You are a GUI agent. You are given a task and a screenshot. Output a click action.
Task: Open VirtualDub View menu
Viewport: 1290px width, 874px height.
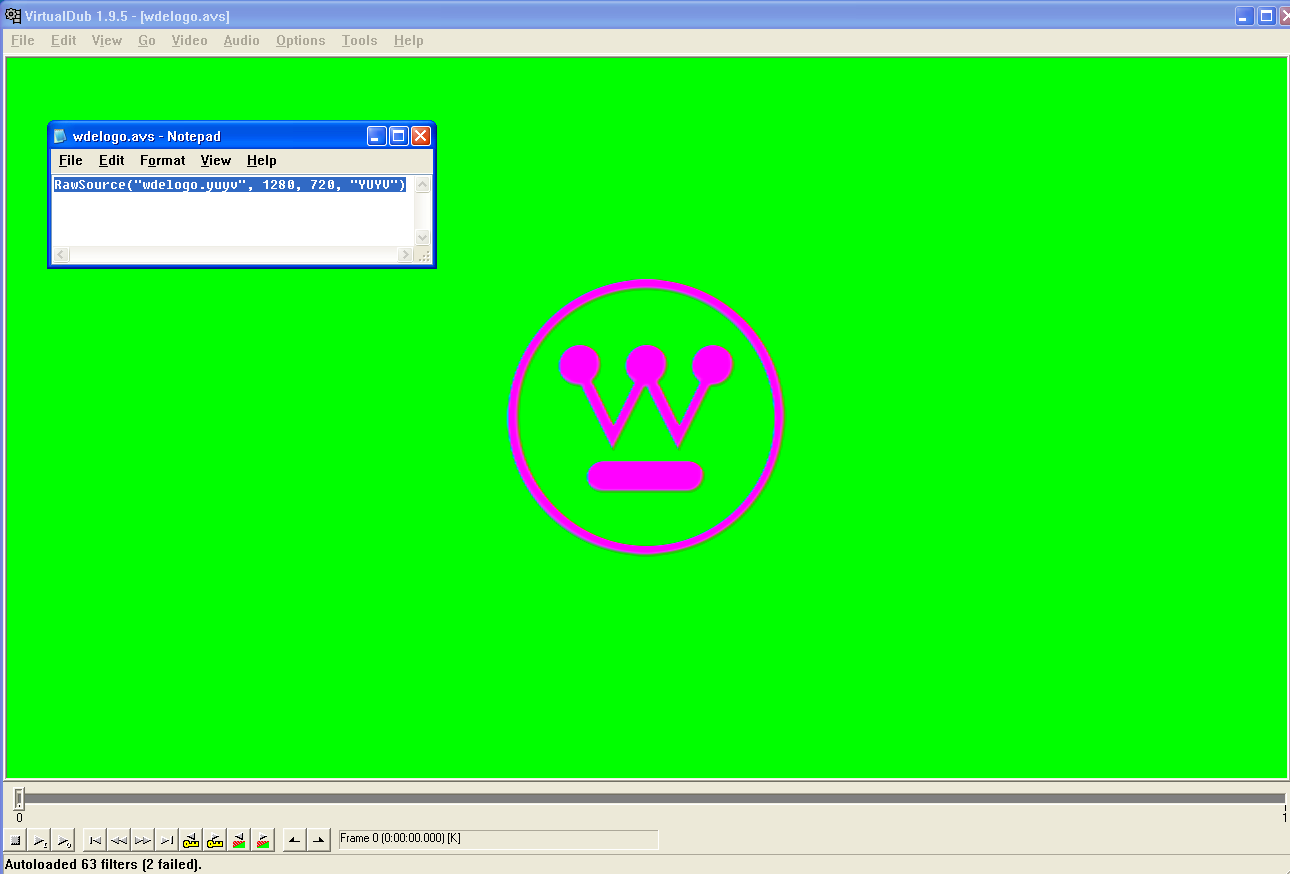(x=107, y=40)
